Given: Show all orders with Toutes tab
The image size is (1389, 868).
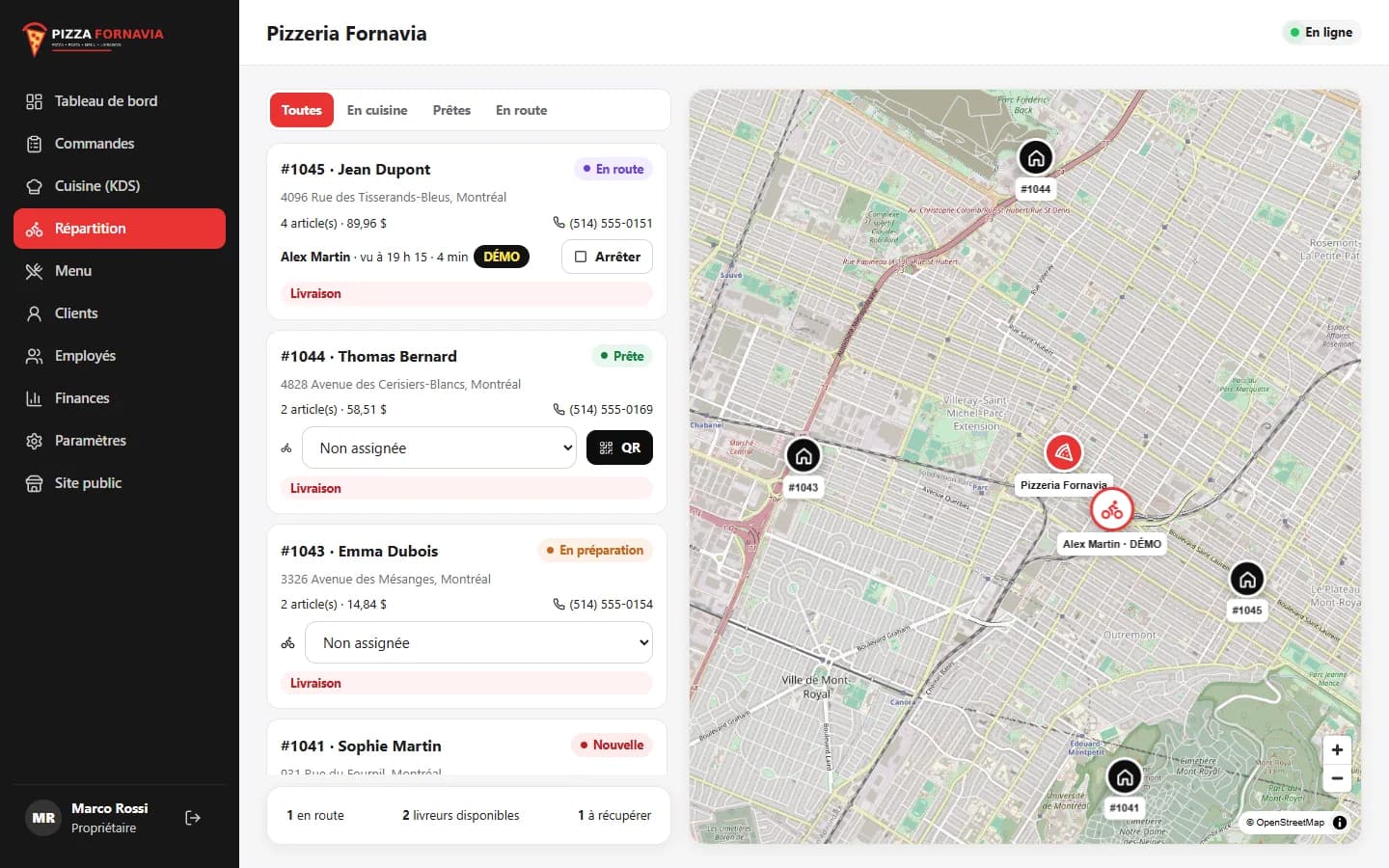Looking at the screenshot, I should [302, 110].
